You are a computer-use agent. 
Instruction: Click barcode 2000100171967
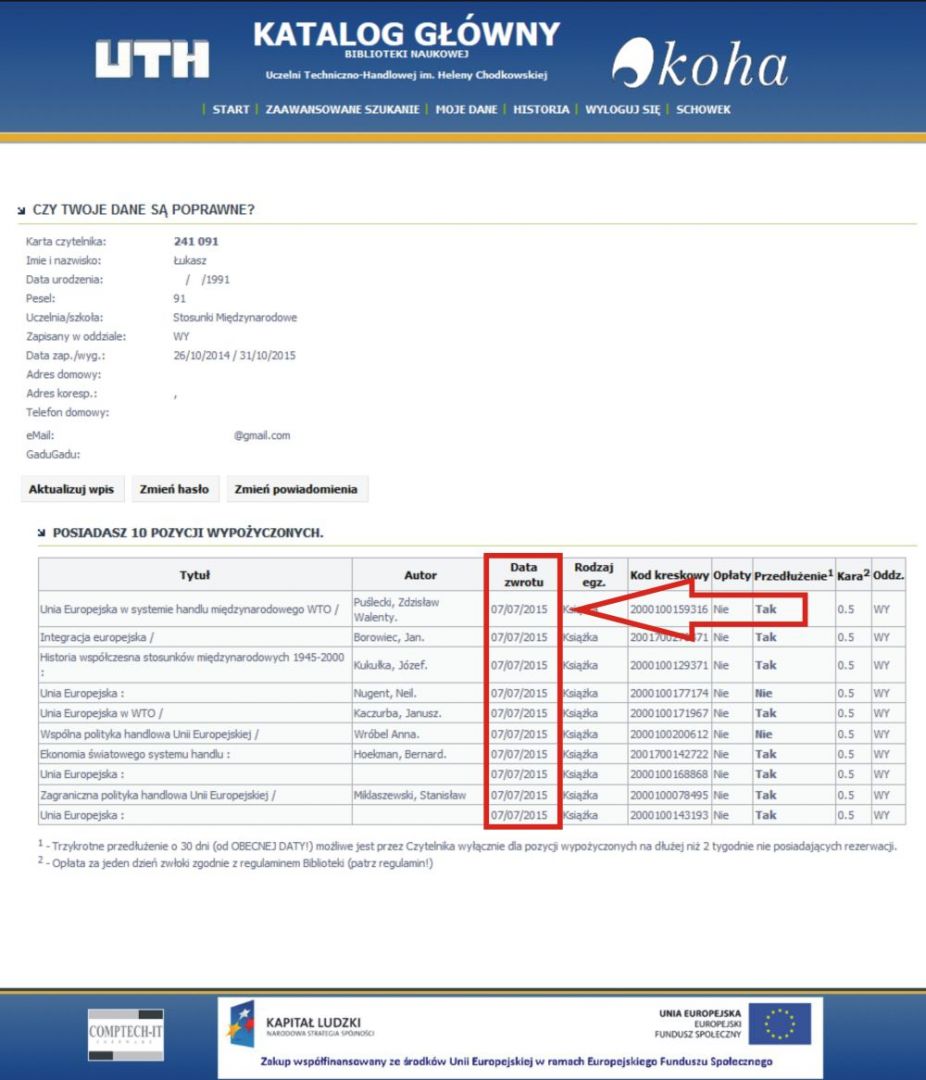pos(669,713)
